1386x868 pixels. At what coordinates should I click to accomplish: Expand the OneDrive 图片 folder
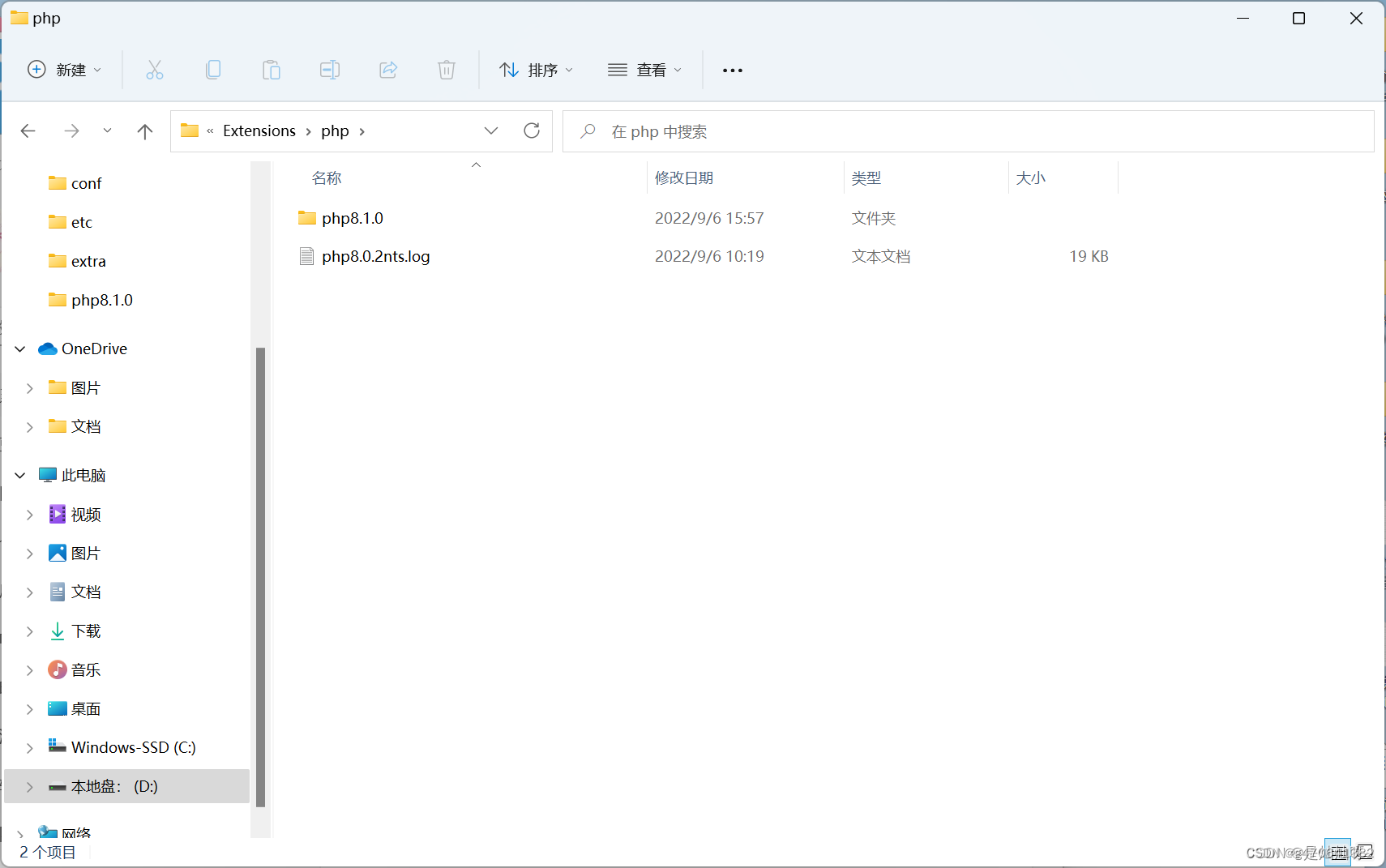[x=30, y=387]
